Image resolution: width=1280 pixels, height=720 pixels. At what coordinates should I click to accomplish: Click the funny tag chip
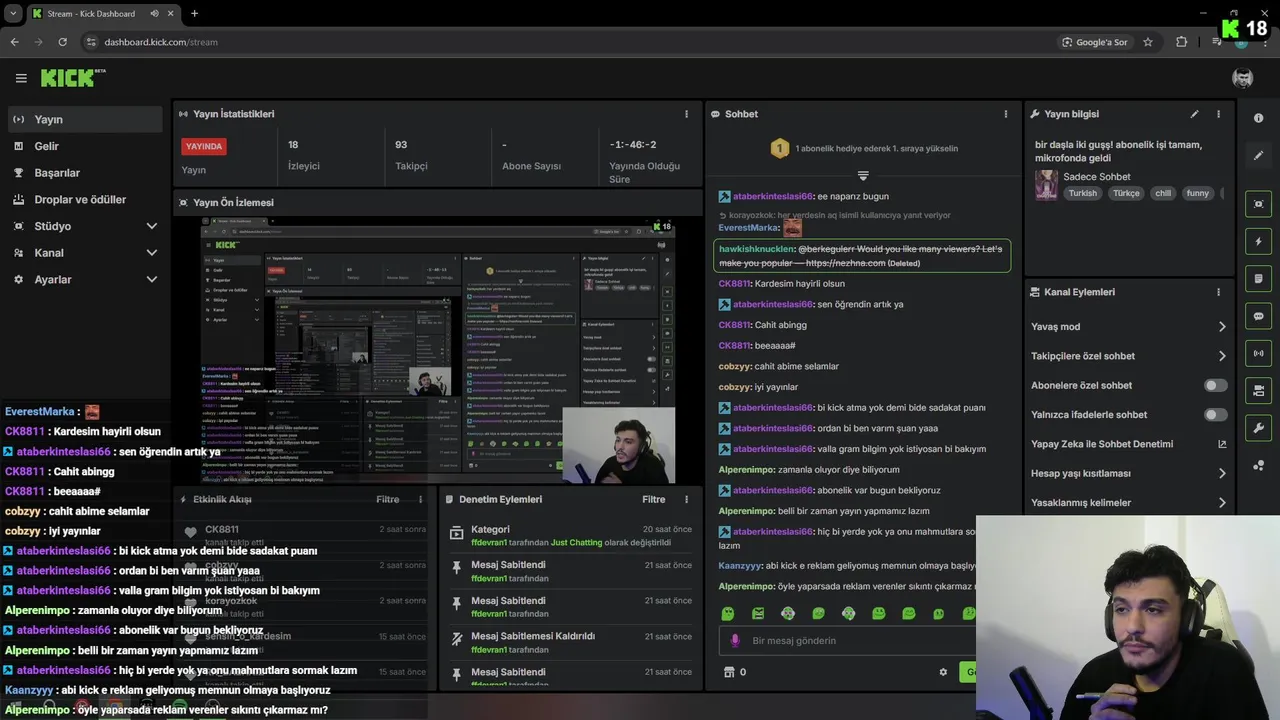point(1198,193)
